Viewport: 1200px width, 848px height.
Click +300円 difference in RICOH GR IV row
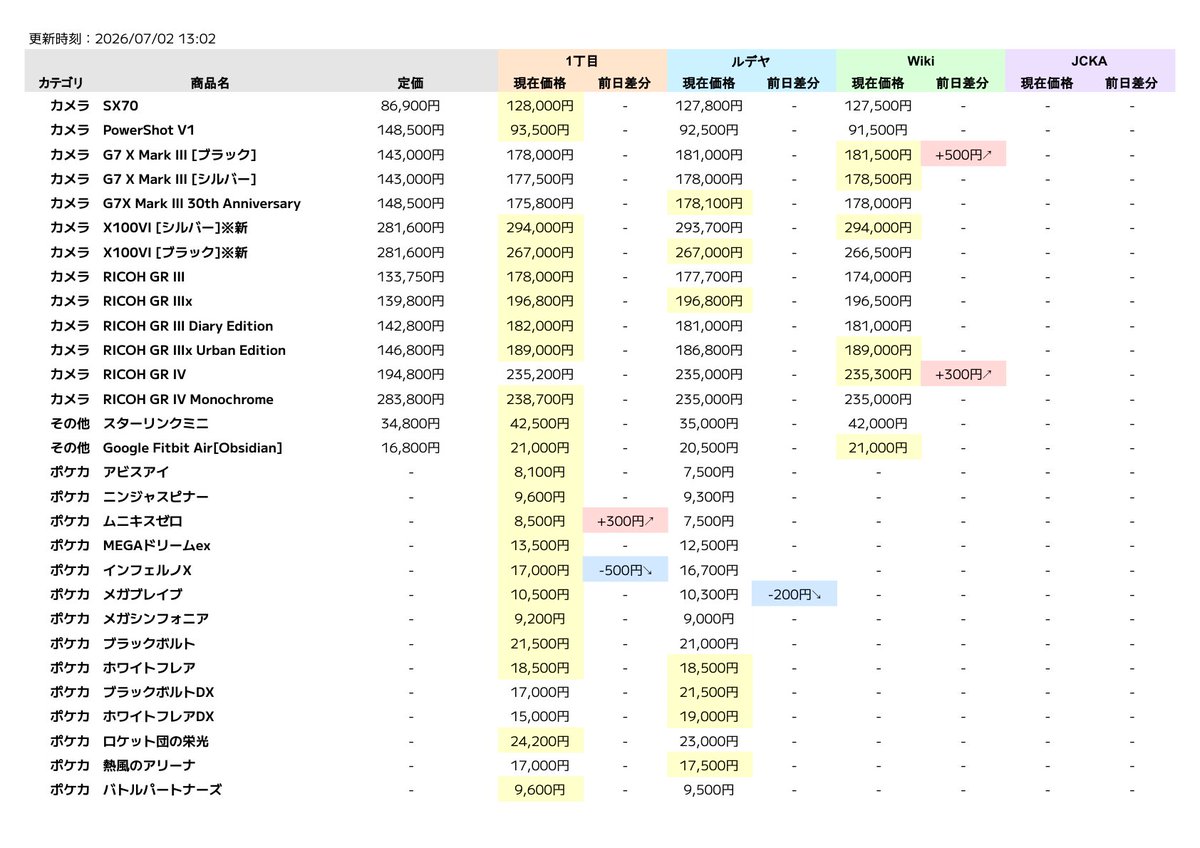point(963,375)
